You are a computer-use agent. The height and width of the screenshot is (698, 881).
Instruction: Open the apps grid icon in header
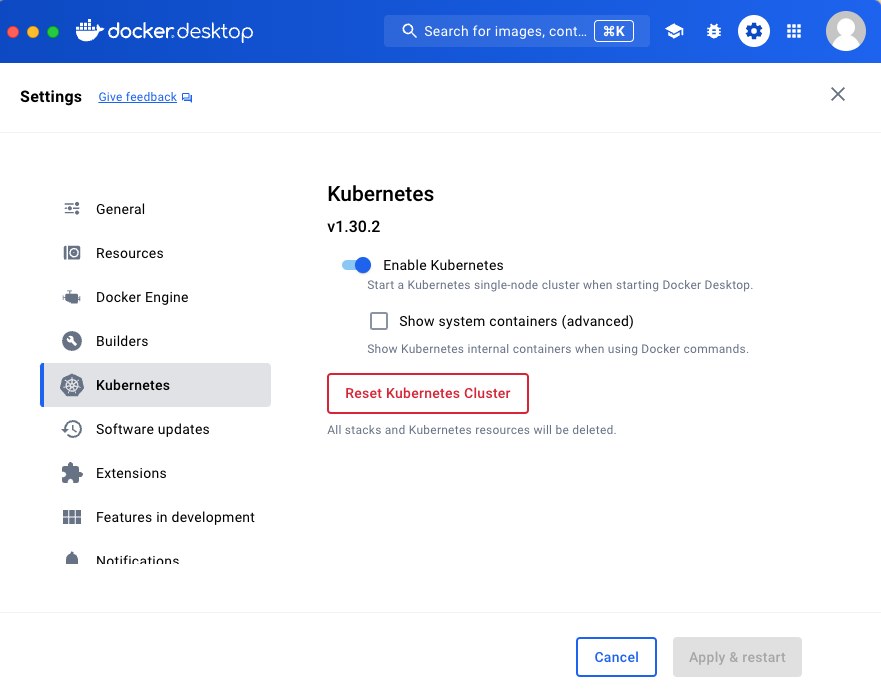794,31
